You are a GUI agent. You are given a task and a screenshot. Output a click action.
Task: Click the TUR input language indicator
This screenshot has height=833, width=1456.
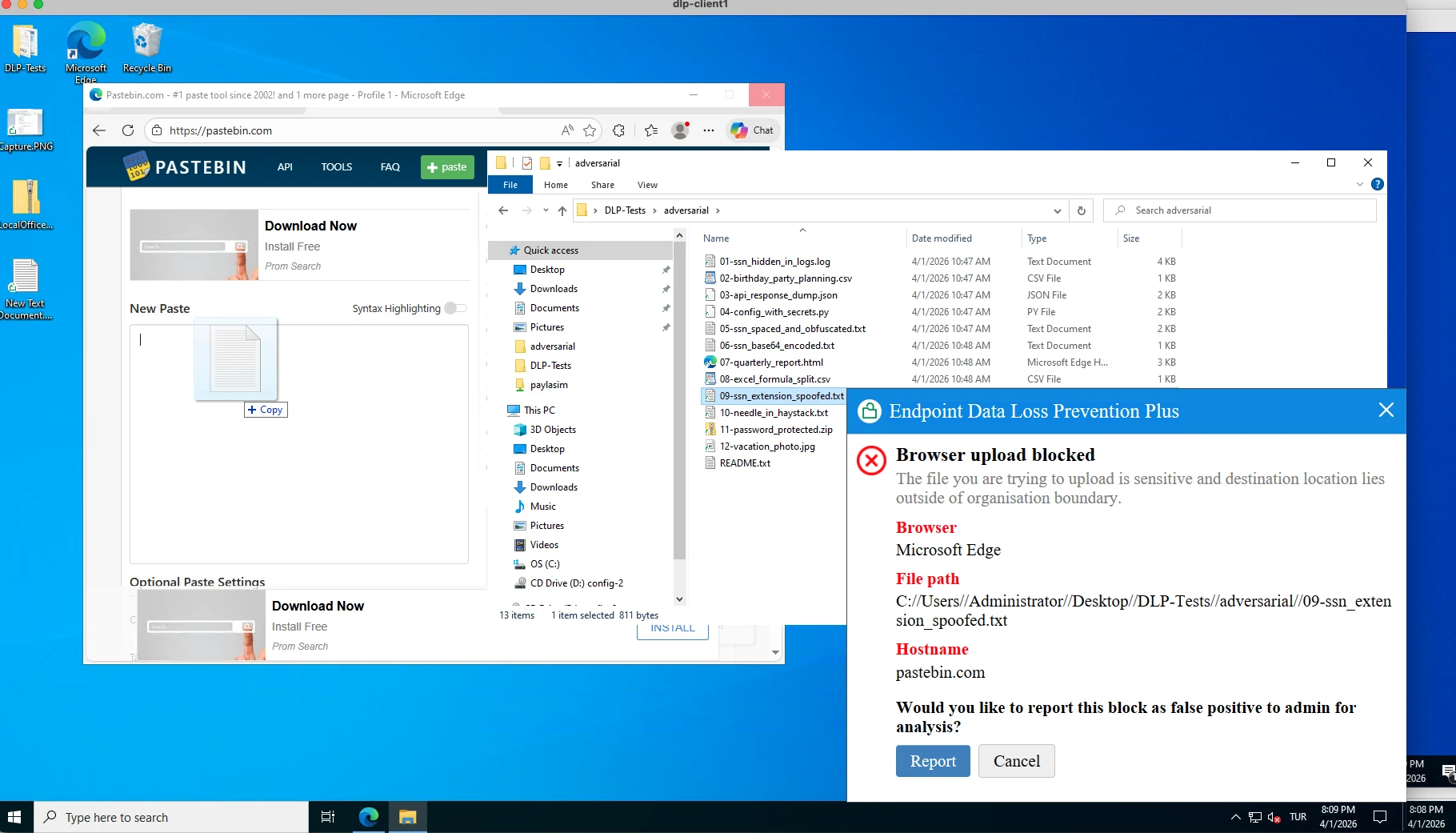point(1298,817)
